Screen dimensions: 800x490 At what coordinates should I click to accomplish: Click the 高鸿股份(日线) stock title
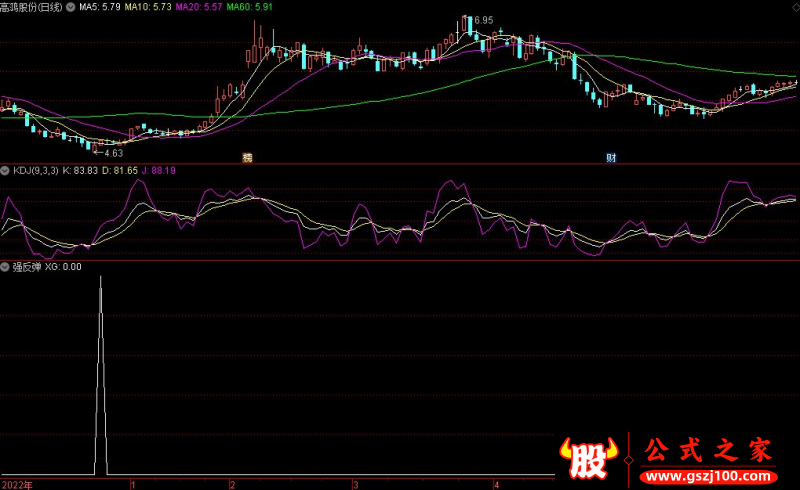point(32,6)
